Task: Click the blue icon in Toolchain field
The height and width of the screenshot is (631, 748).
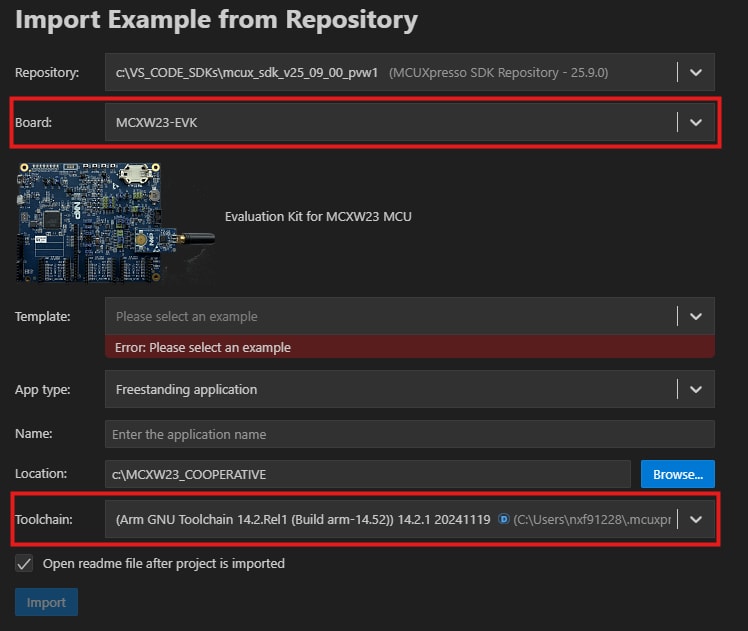Action: [x=503, y=519]
